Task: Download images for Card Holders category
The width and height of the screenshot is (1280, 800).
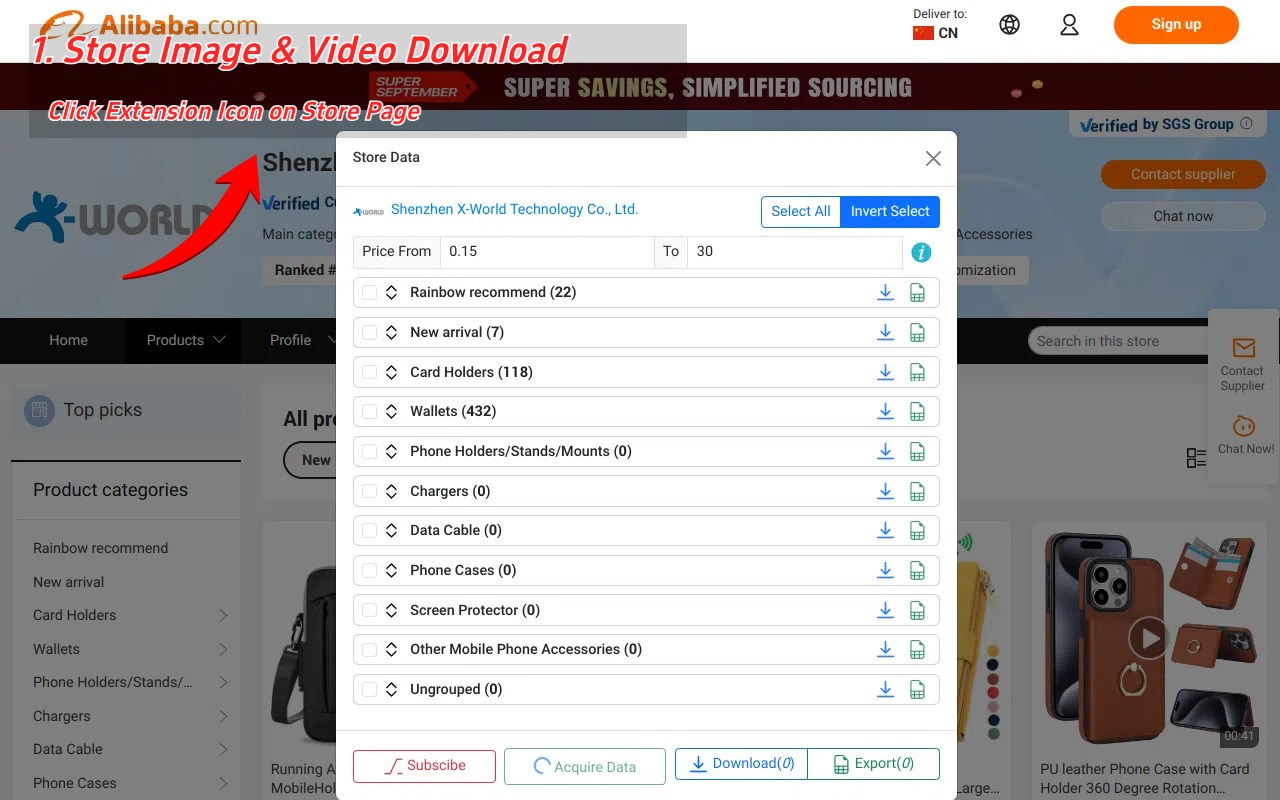Action: [885, 372]
